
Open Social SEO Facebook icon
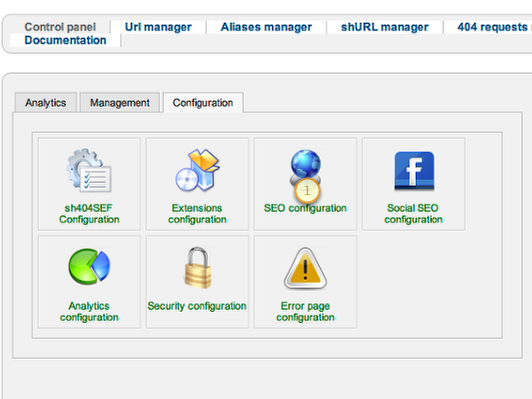point(414,171)
